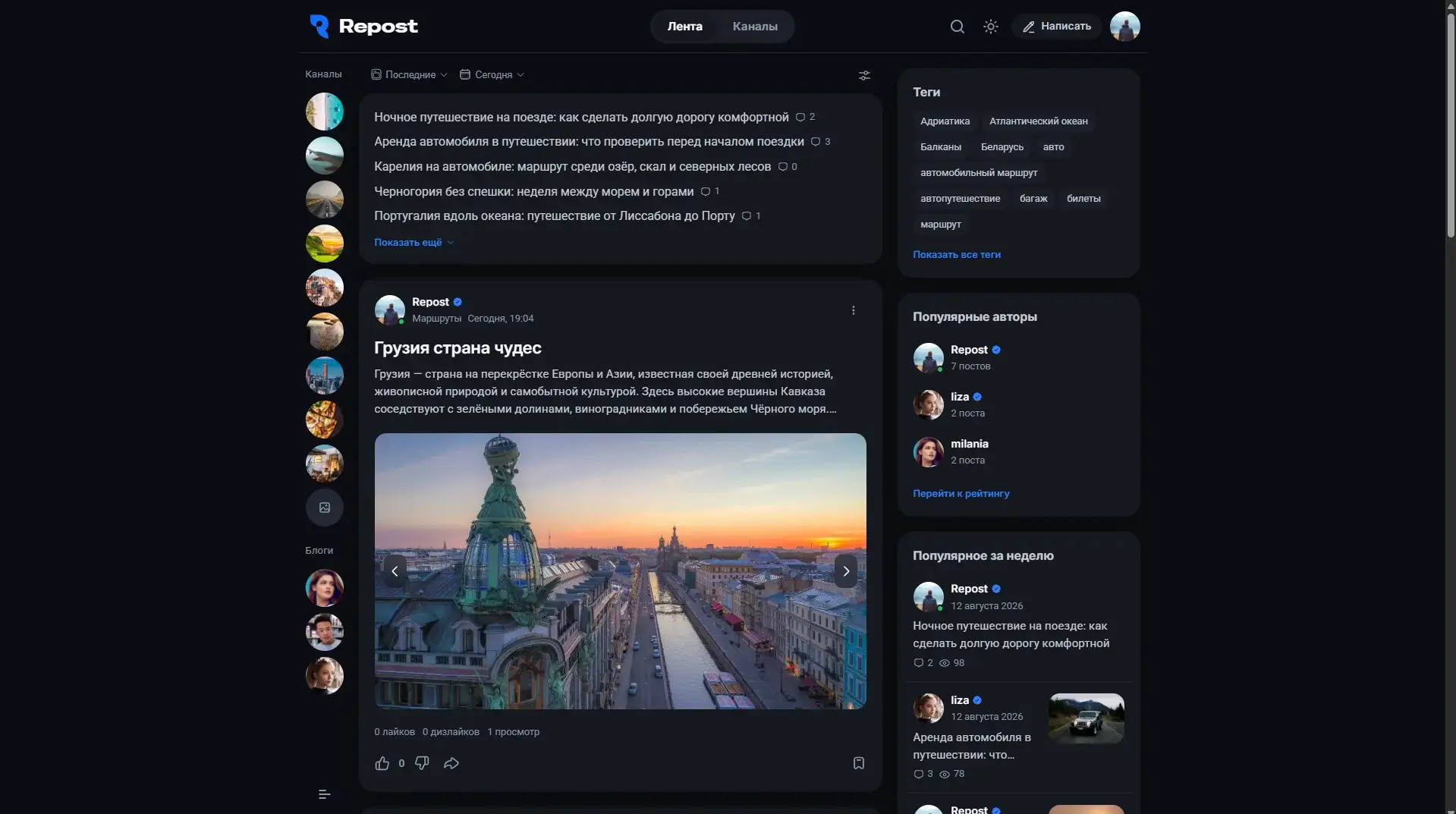Select the авто tag
This screenshot has width=1456, height=814.
point(1053,147)
